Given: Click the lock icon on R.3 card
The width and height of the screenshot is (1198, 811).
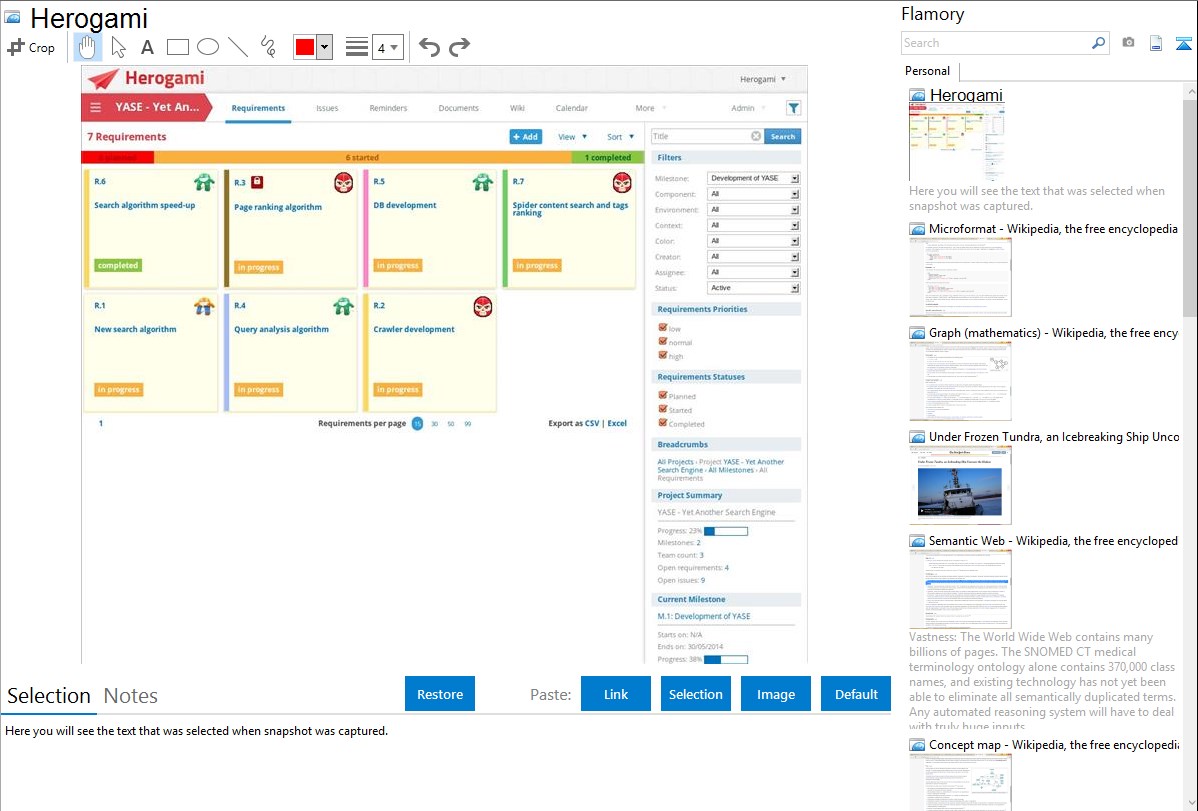Looking at the screenshot, I should click(x=257, y=182).
